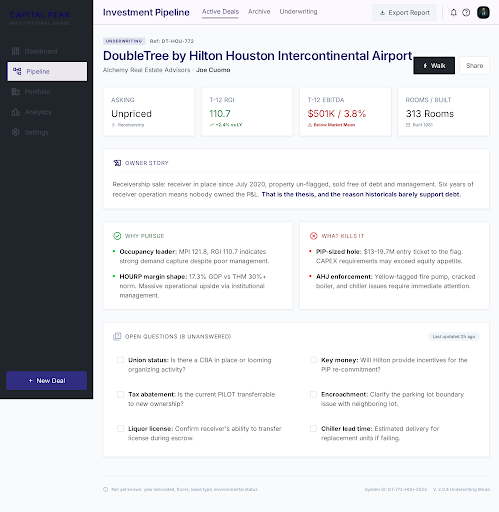
Task: Open Settings from the sidebar
Action: click(47, 132)
